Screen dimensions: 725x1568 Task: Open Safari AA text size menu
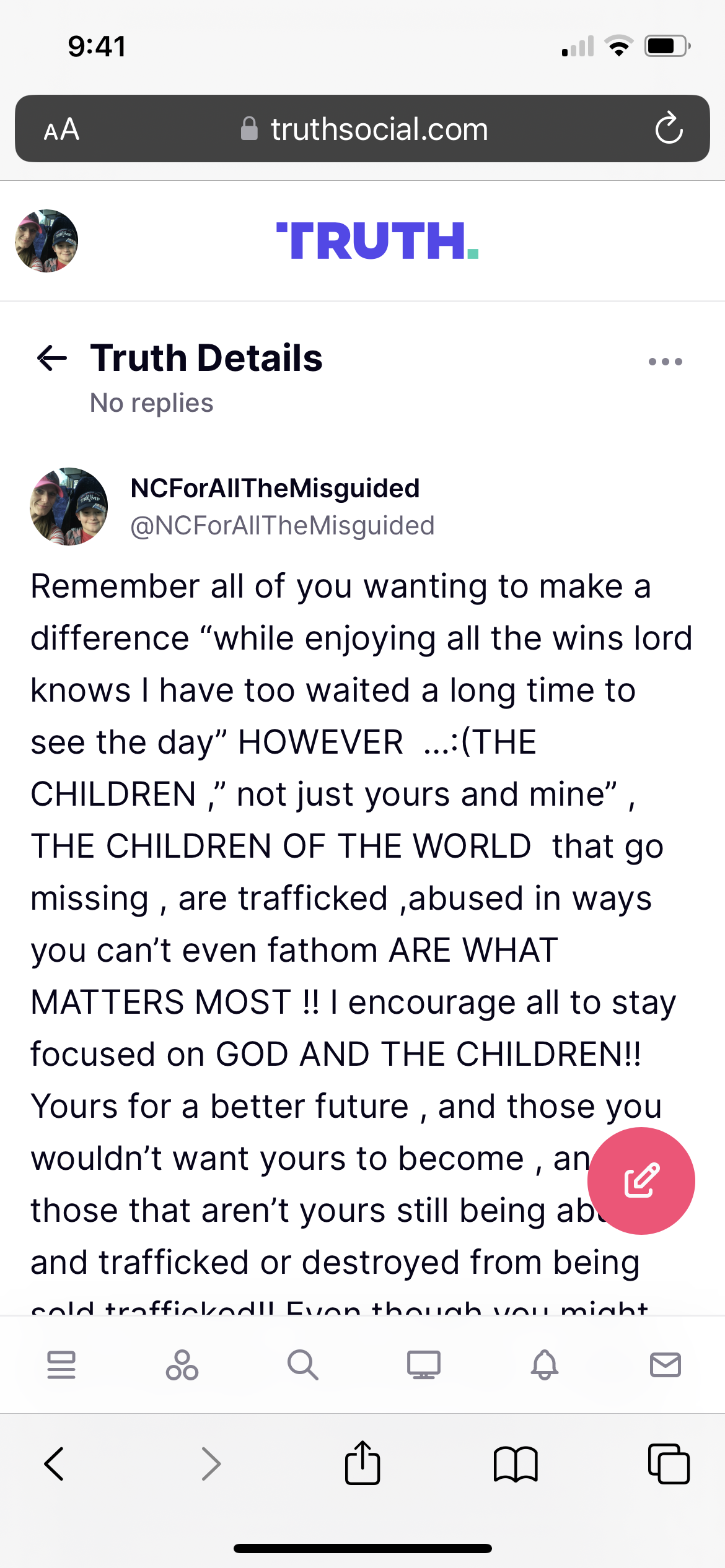(61, 129)
